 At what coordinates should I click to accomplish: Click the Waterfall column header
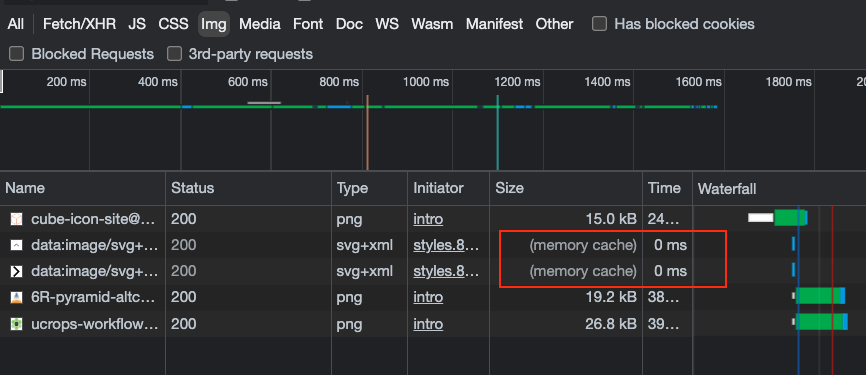click(779, 188)
